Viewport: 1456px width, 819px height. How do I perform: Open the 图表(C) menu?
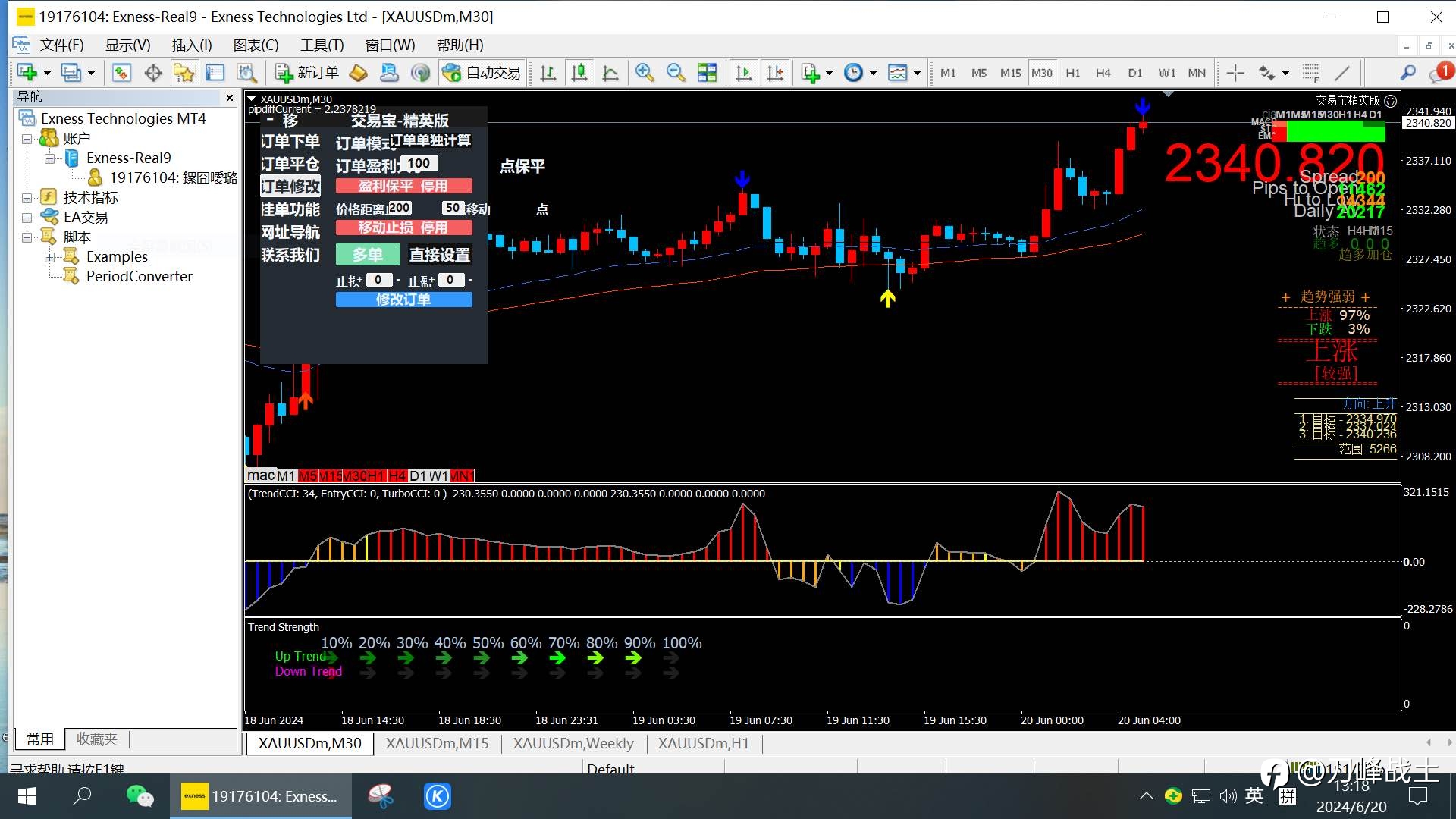pos(256,45)
